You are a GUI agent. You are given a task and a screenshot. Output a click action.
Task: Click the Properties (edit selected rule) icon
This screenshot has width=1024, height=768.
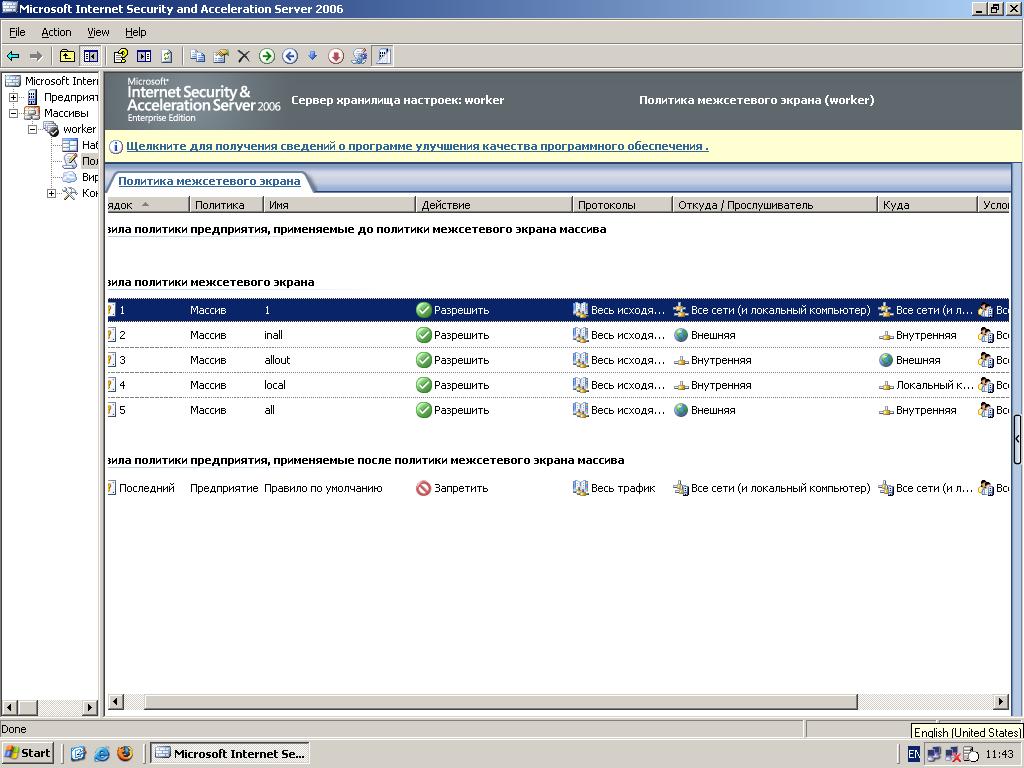pyautogui.click(x=221, y=56)
